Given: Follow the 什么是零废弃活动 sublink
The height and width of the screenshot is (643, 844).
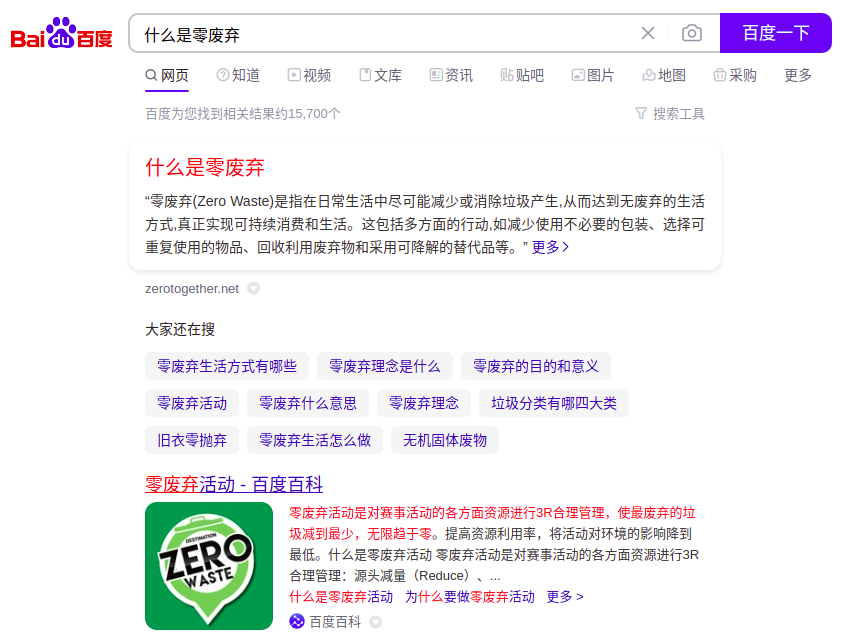Looking at the screenshot, I should [341, 597].
